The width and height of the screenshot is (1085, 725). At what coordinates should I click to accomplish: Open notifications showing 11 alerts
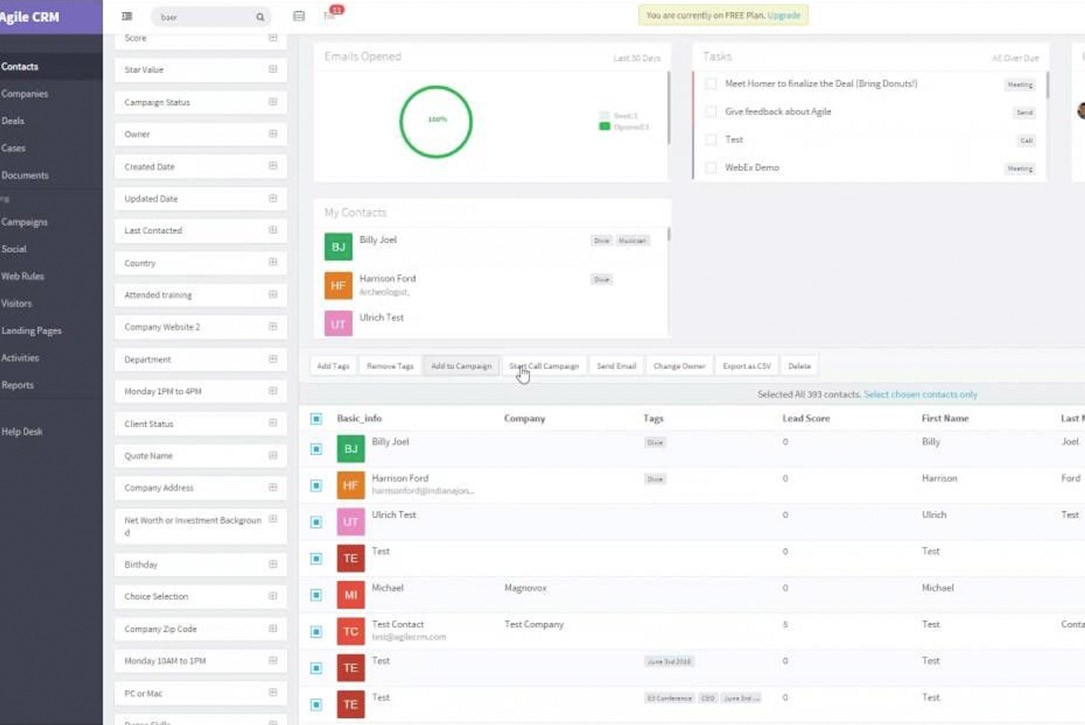[330, 17]
